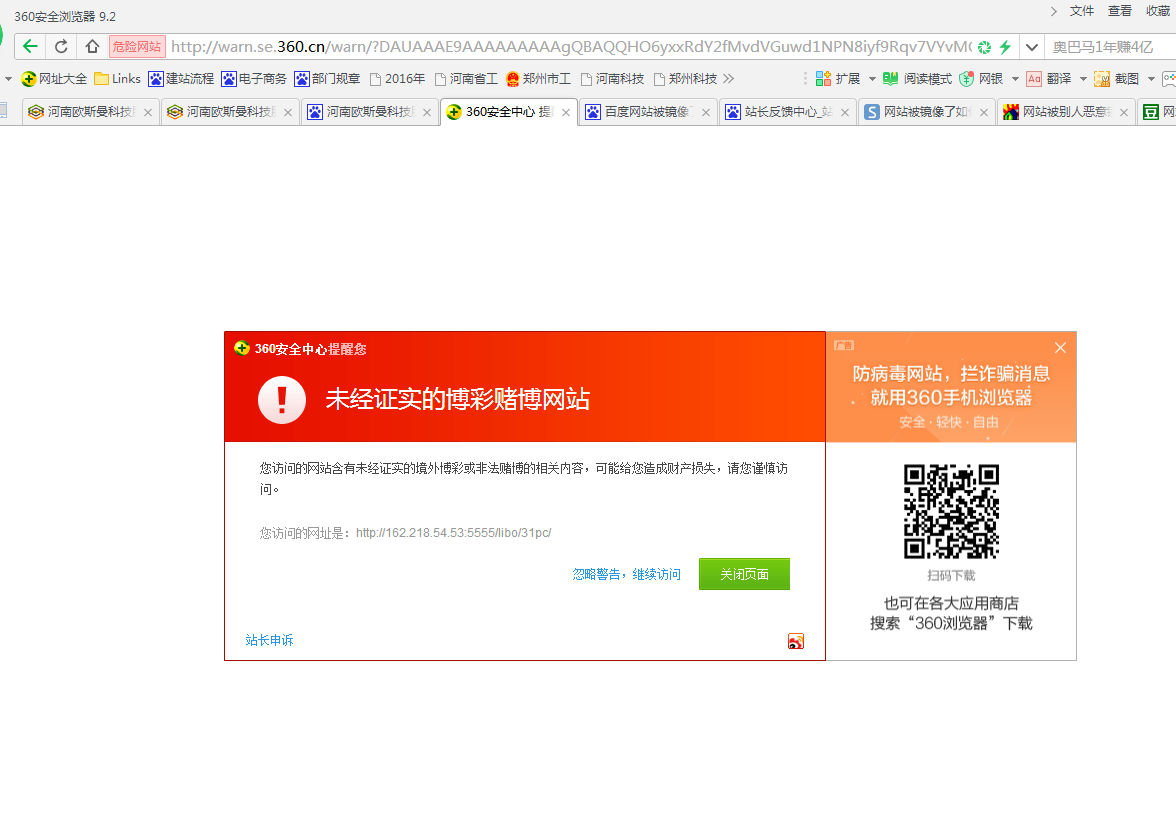Close the 百度网站被镜像 tab
1176x831 pixels.
tap(706, 112)
